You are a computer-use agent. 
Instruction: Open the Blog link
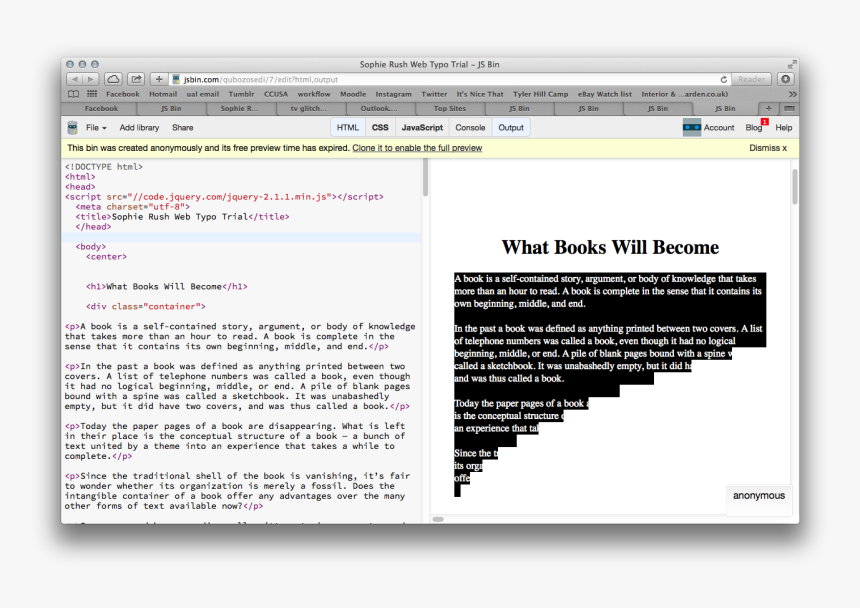coord(754,128)
